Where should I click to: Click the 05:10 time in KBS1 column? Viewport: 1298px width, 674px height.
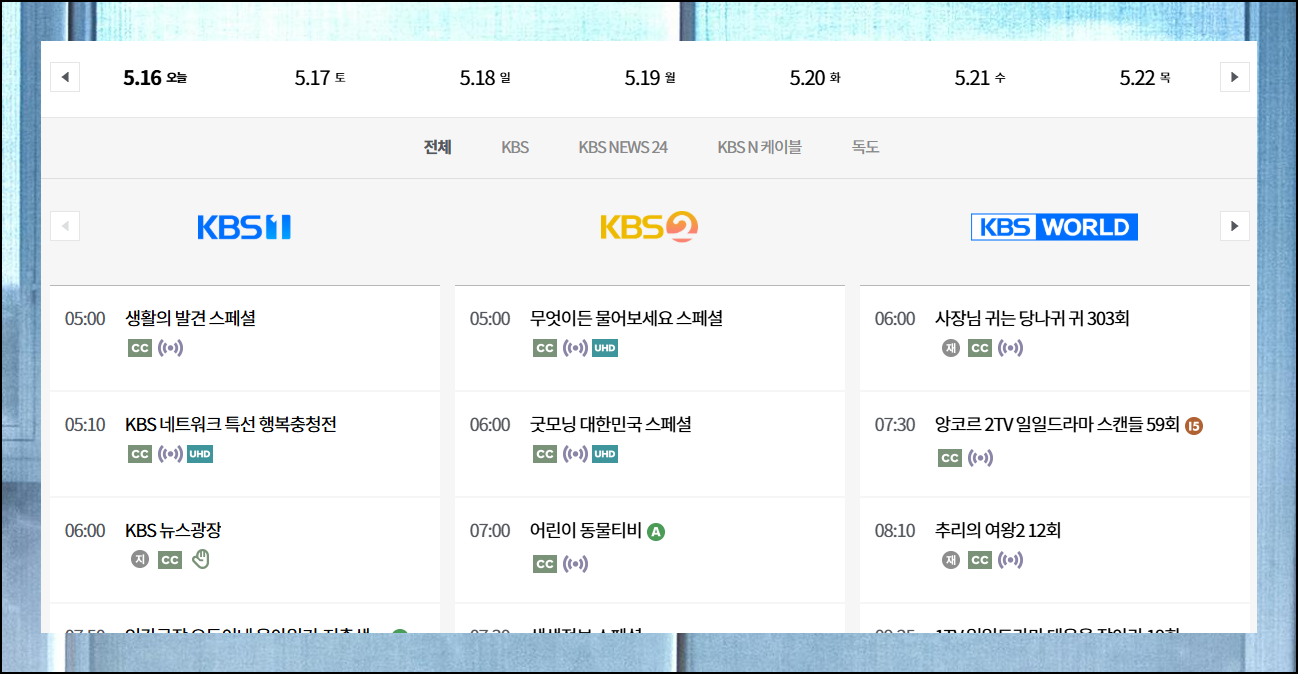85,424
